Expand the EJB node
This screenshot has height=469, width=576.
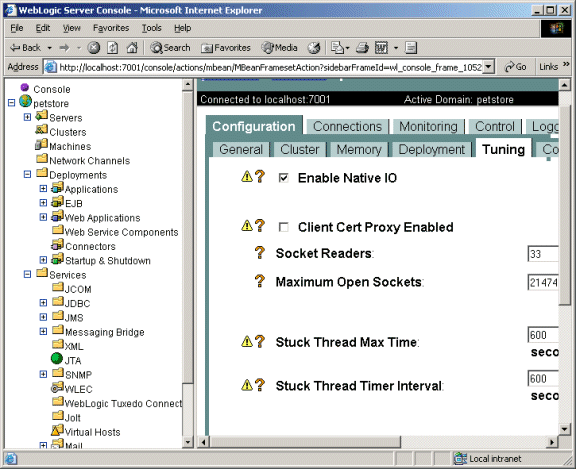[43, 203]
